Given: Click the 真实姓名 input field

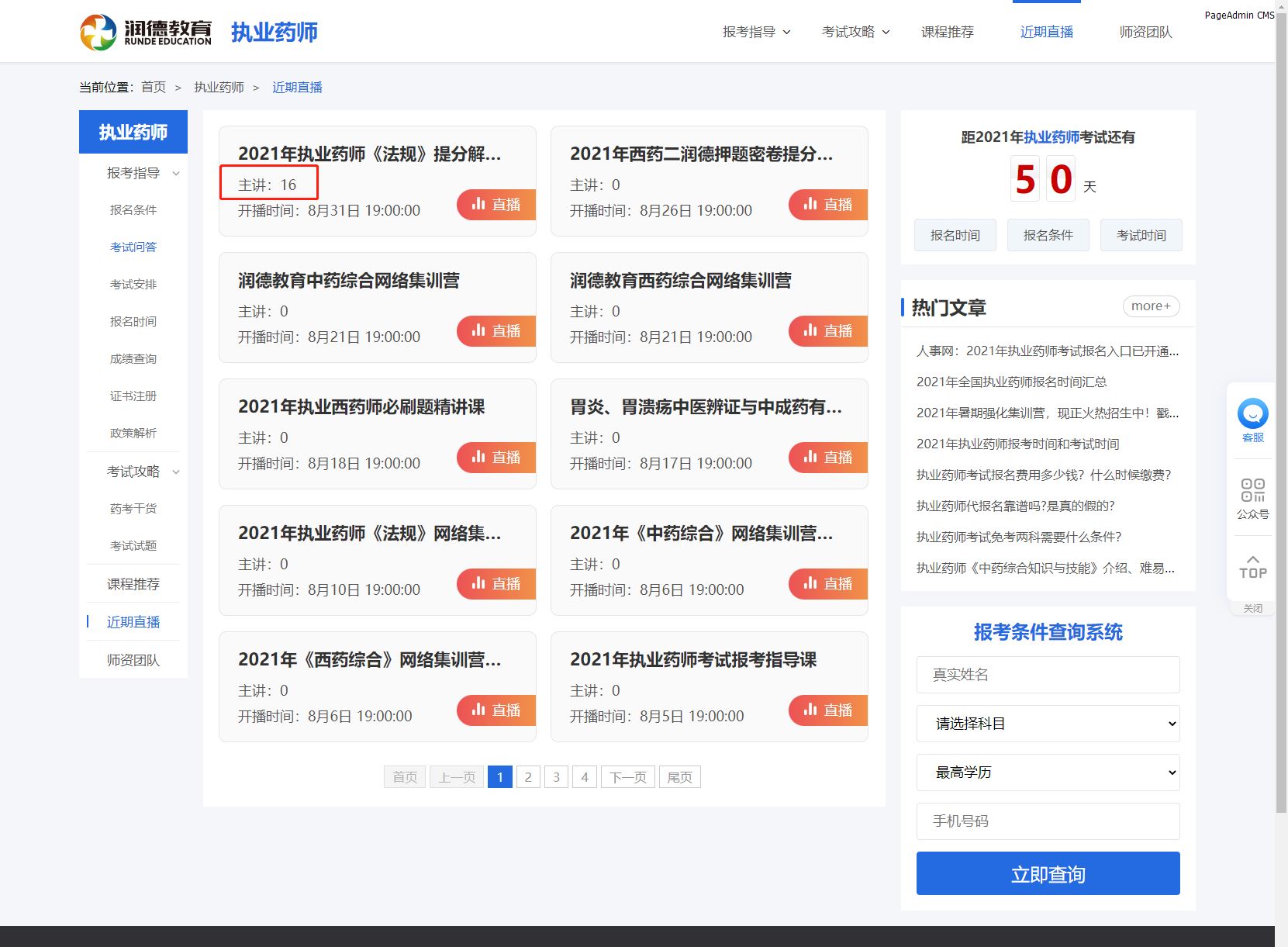Looking at the screenshot, I should click(1048, 675).
